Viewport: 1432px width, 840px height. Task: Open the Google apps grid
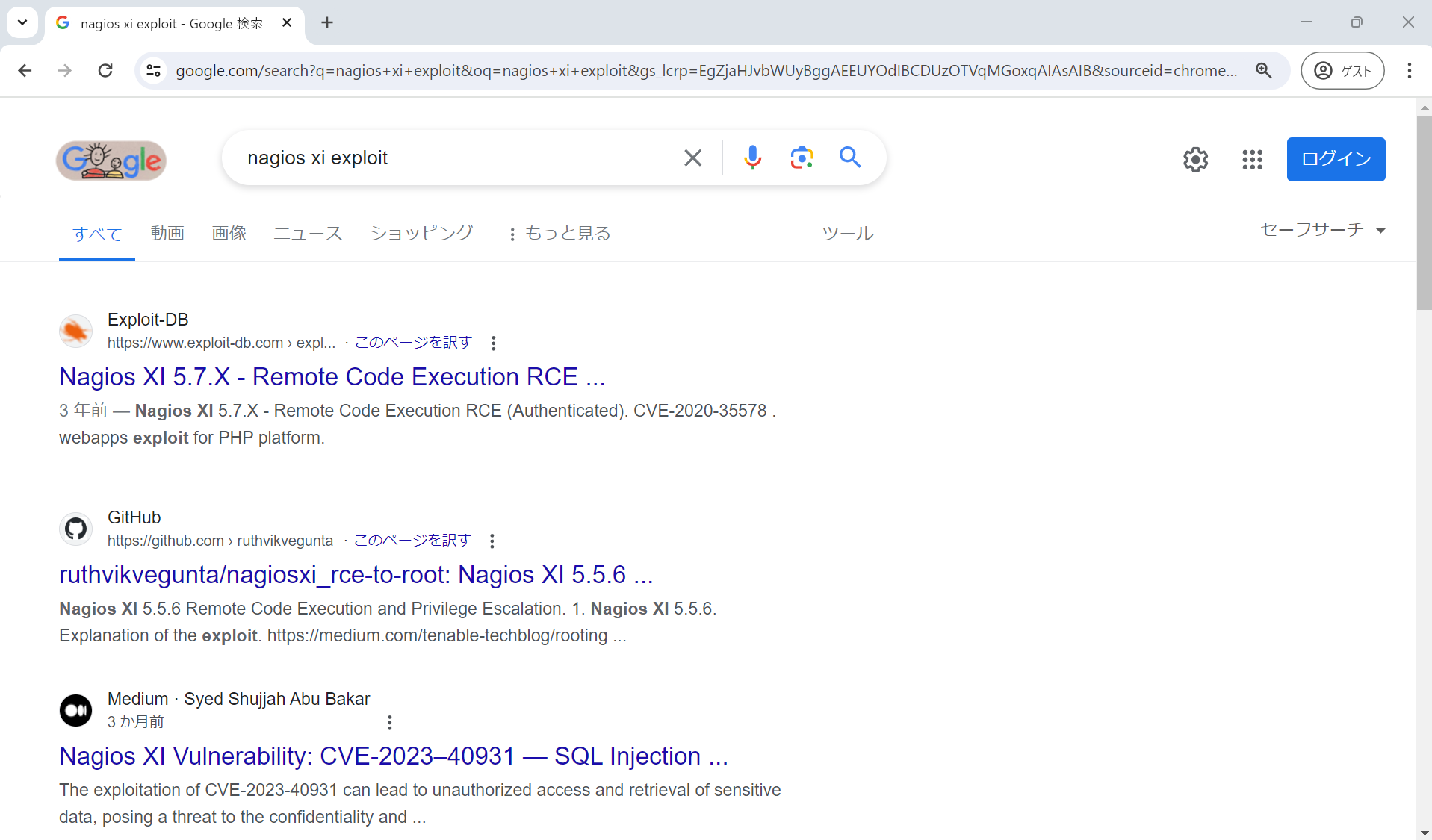tap(1253, 159)
